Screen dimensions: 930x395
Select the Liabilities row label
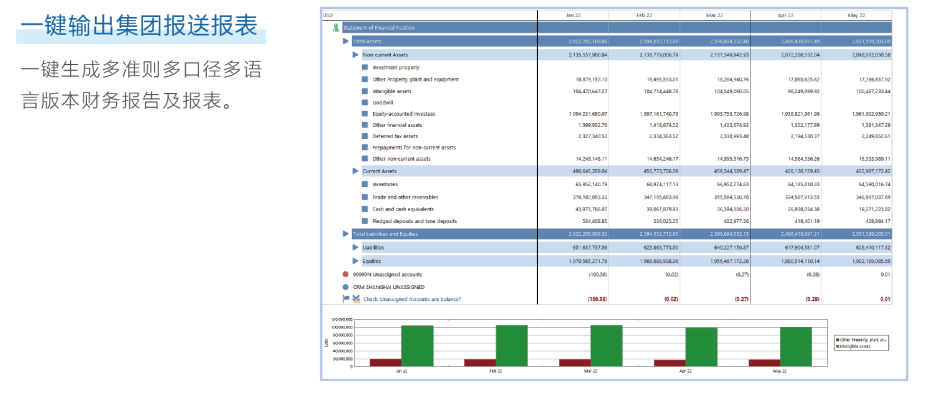pos(373,247)
